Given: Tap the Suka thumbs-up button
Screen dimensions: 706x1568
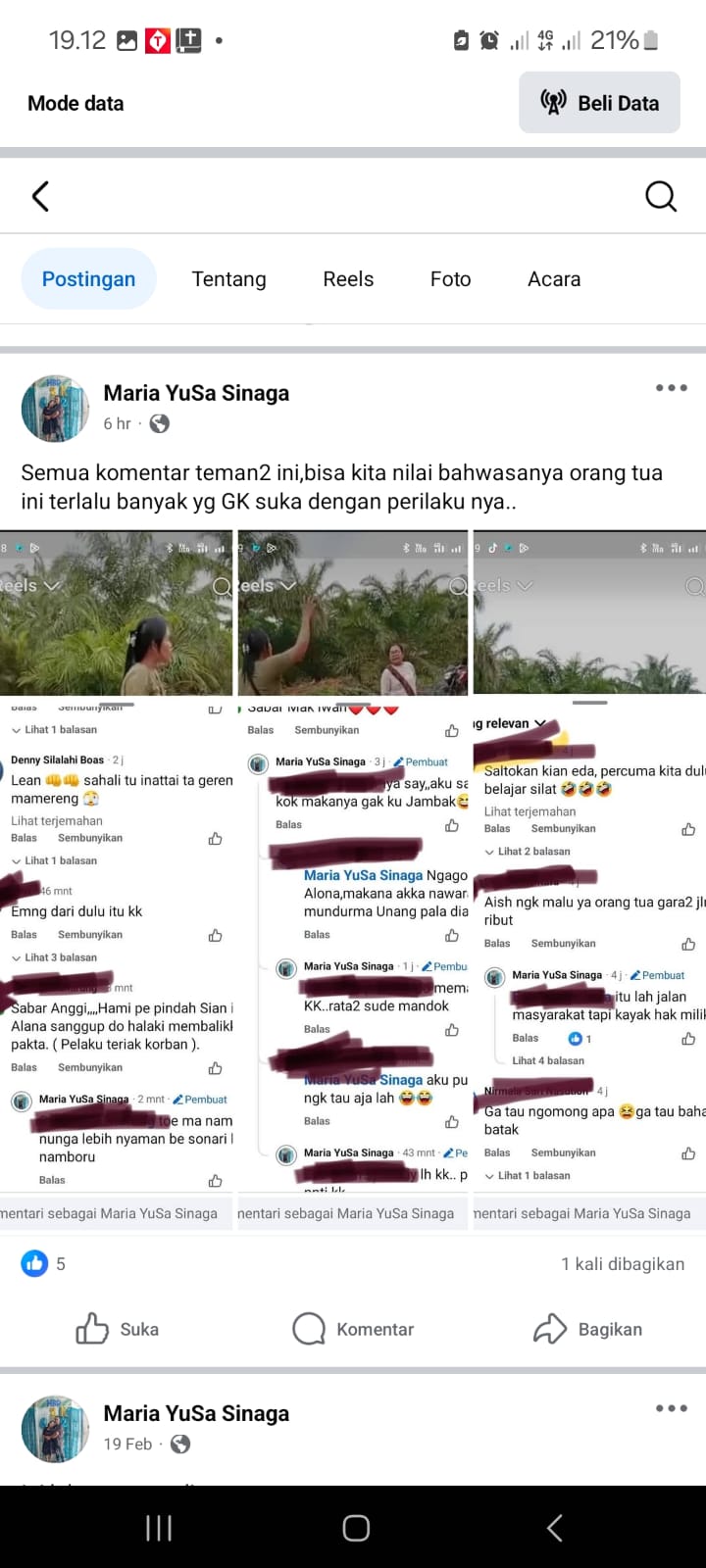Looking at the screenshot, I should coord(118,1329).
